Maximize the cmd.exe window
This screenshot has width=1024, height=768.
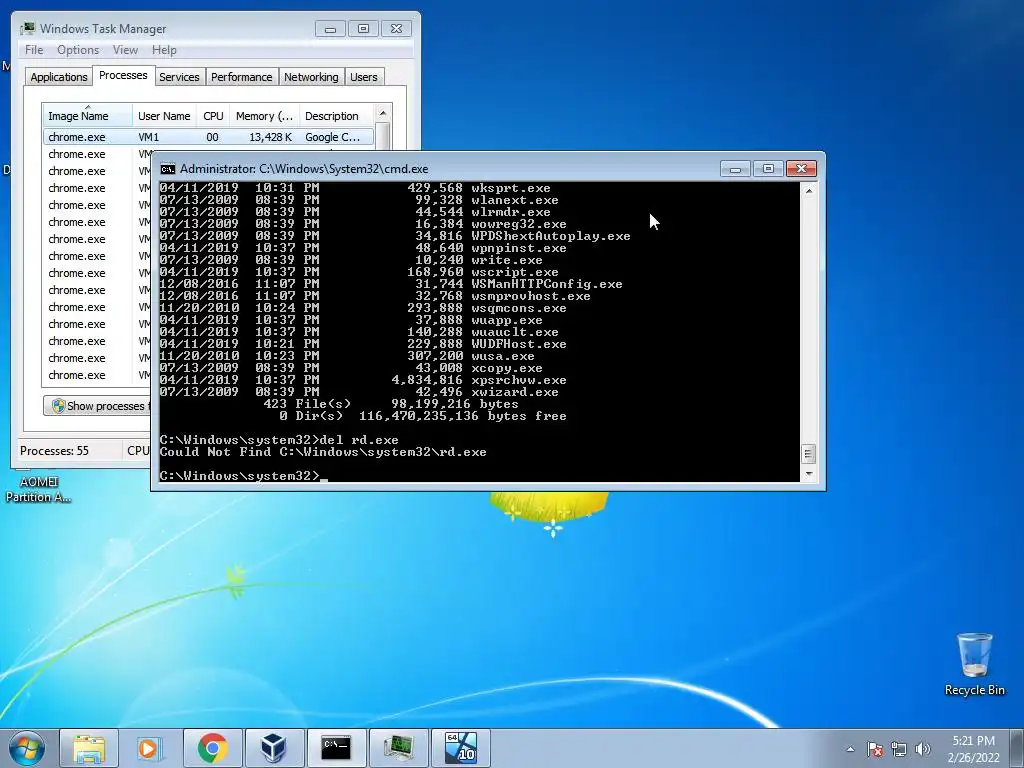768,169
